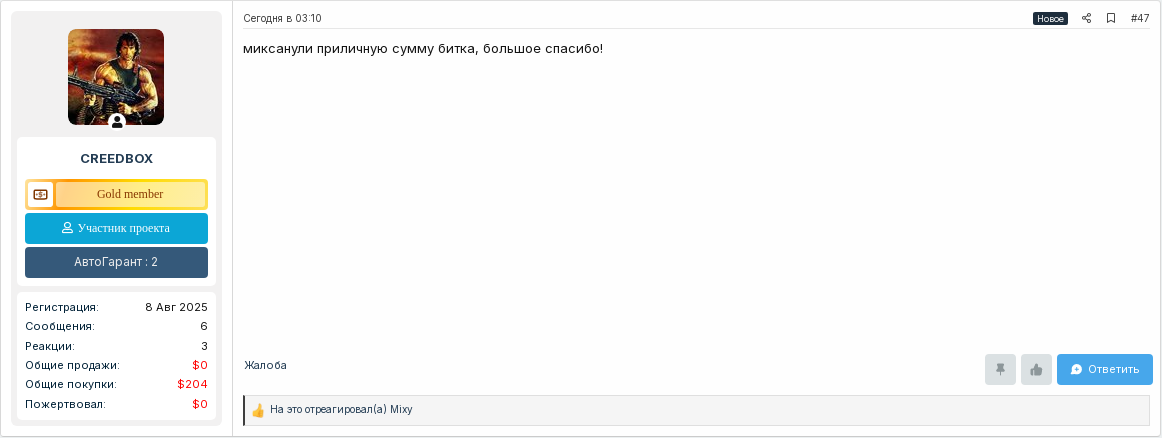Bookmark this post with the bookmark icon
Viewport: 1162px width, 438px height.
[x=1111, y=19]
